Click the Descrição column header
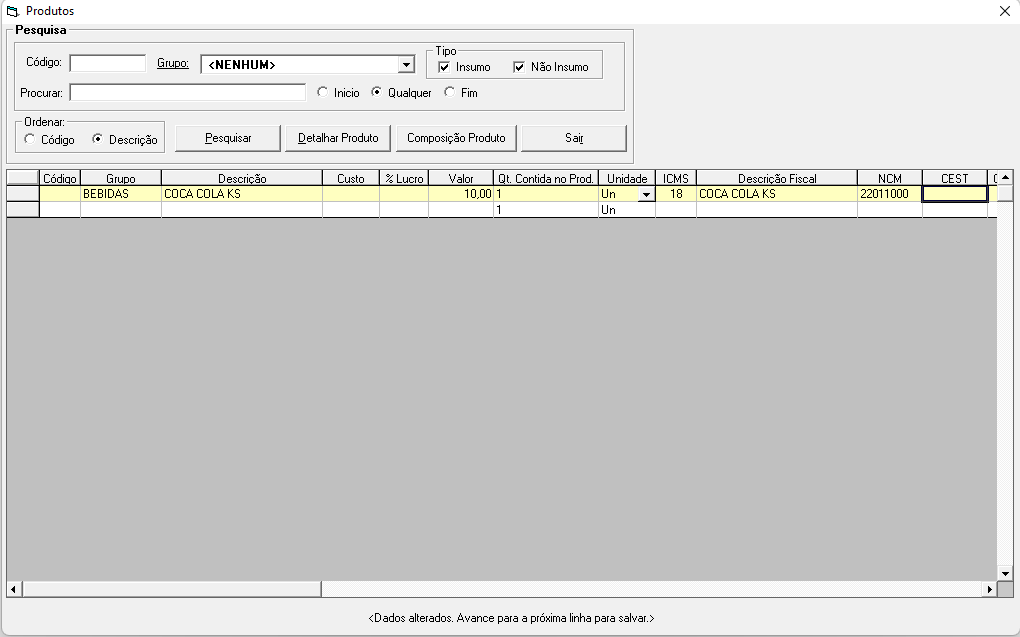The image size is (1020, 637). [x=242, y=178]
